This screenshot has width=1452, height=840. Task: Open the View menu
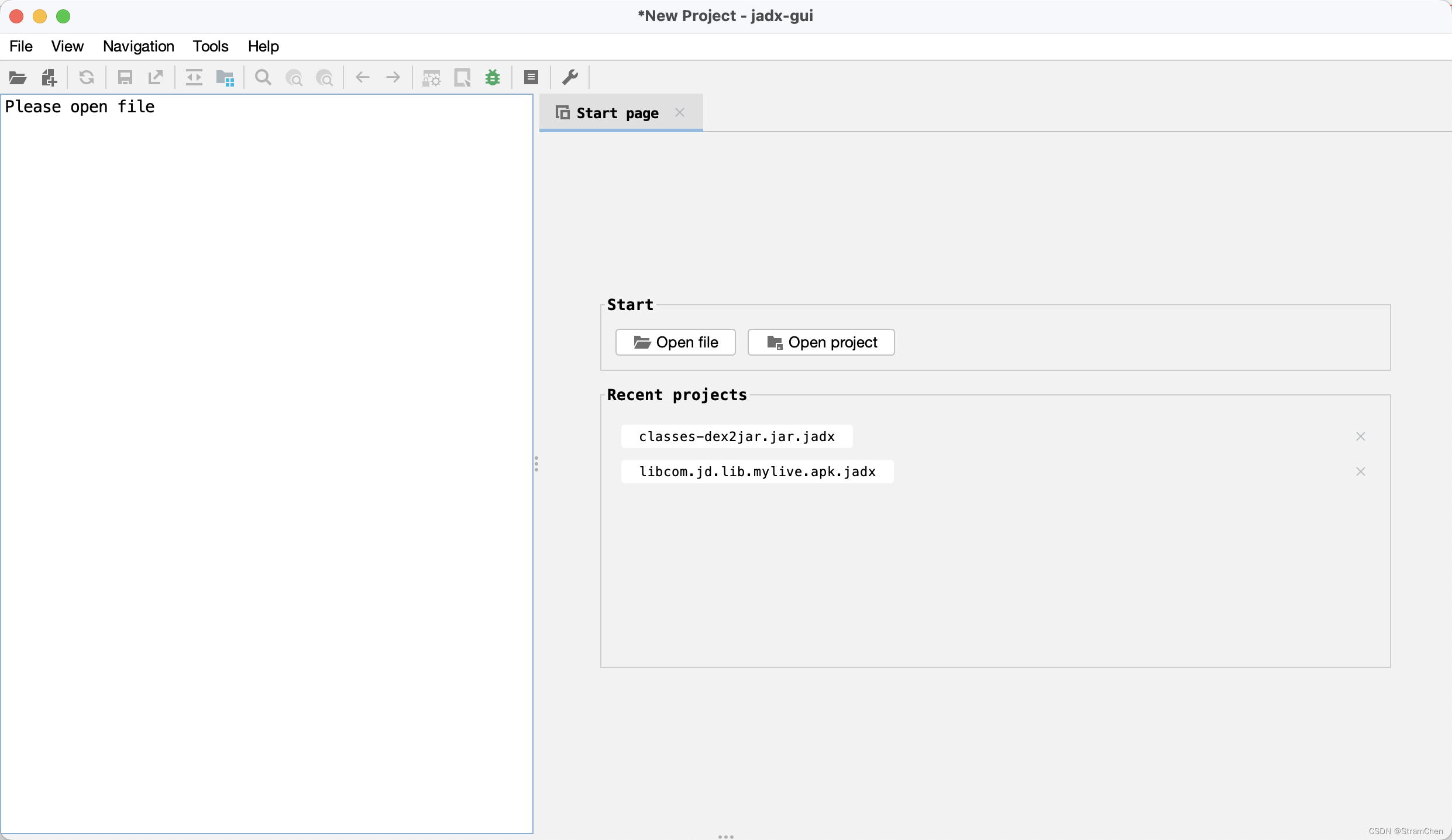tap(67, 46)
